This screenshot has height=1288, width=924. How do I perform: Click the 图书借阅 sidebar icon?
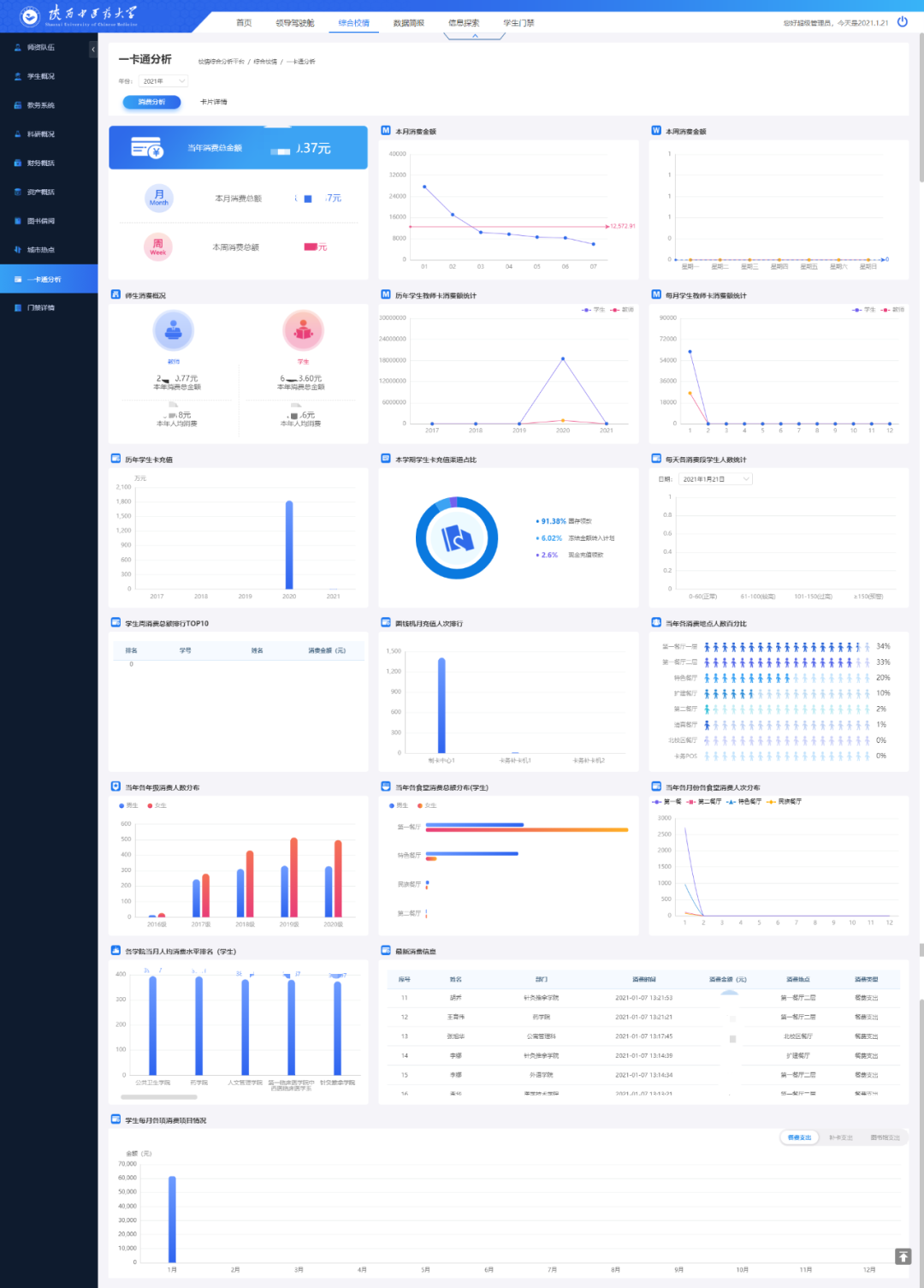point(18,222)
